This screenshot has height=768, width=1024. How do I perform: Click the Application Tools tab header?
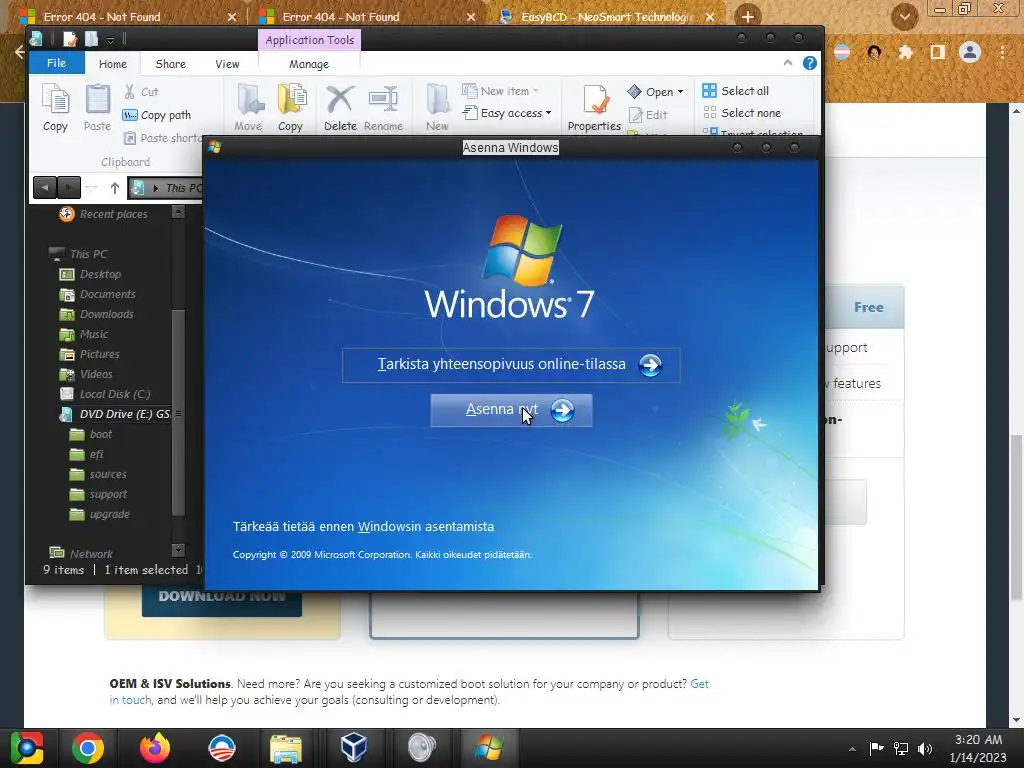point(310,40)
